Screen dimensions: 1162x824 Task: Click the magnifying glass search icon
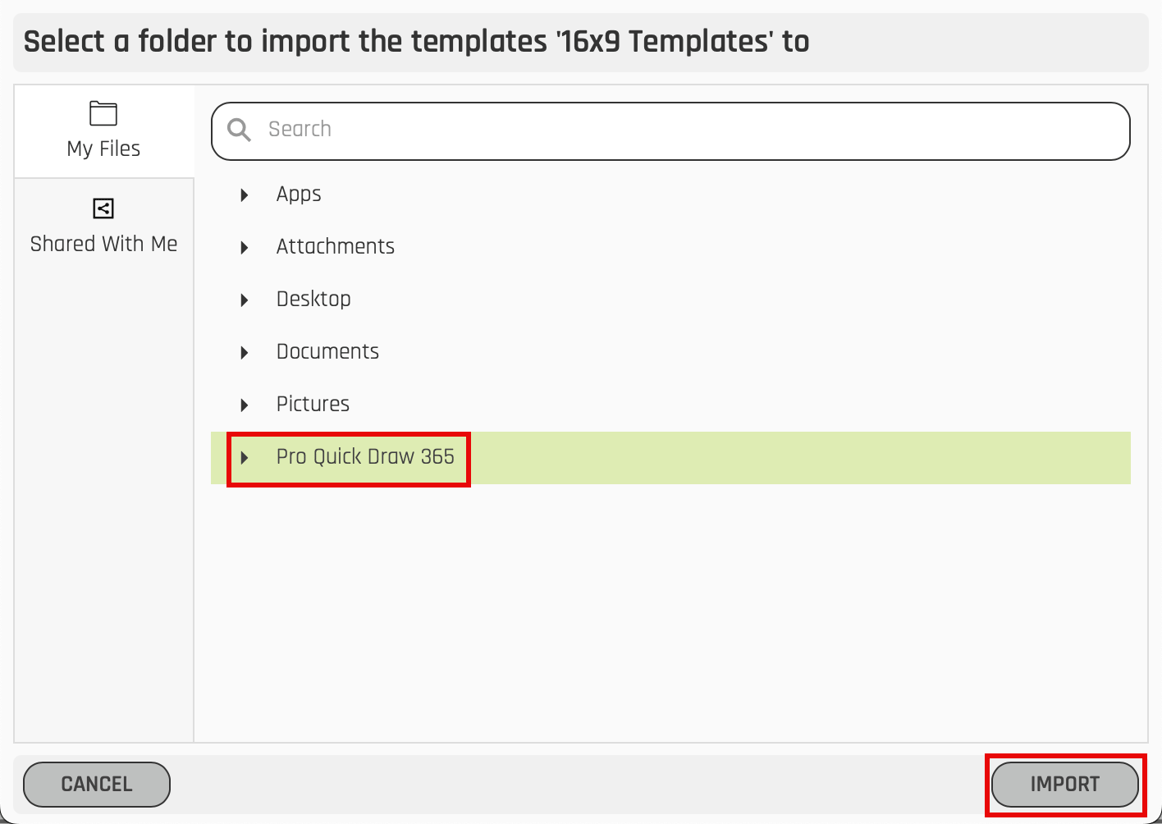coord(239,130)
